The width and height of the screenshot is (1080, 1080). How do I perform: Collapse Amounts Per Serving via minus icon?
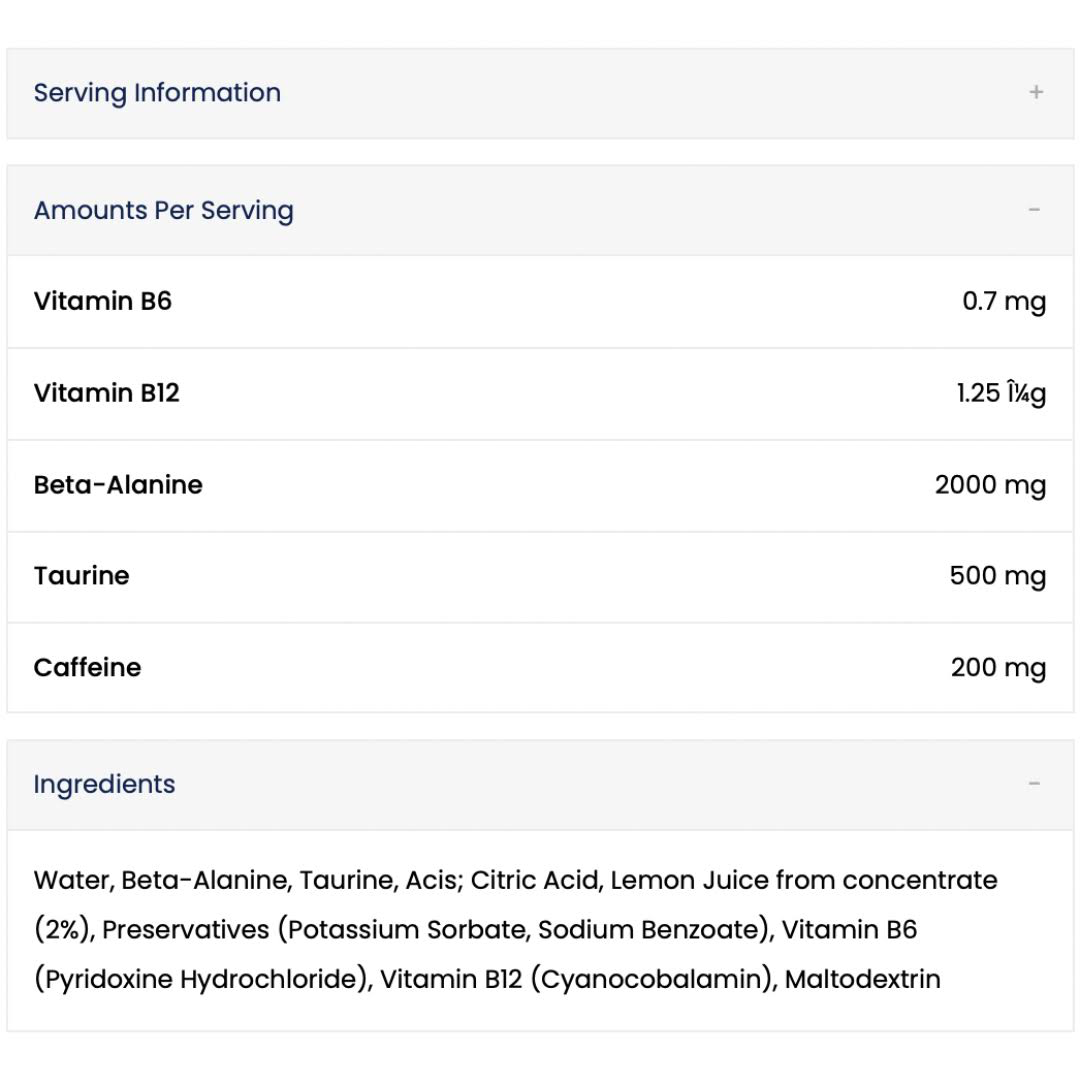pyautogui.click(x=1034, y=210)
